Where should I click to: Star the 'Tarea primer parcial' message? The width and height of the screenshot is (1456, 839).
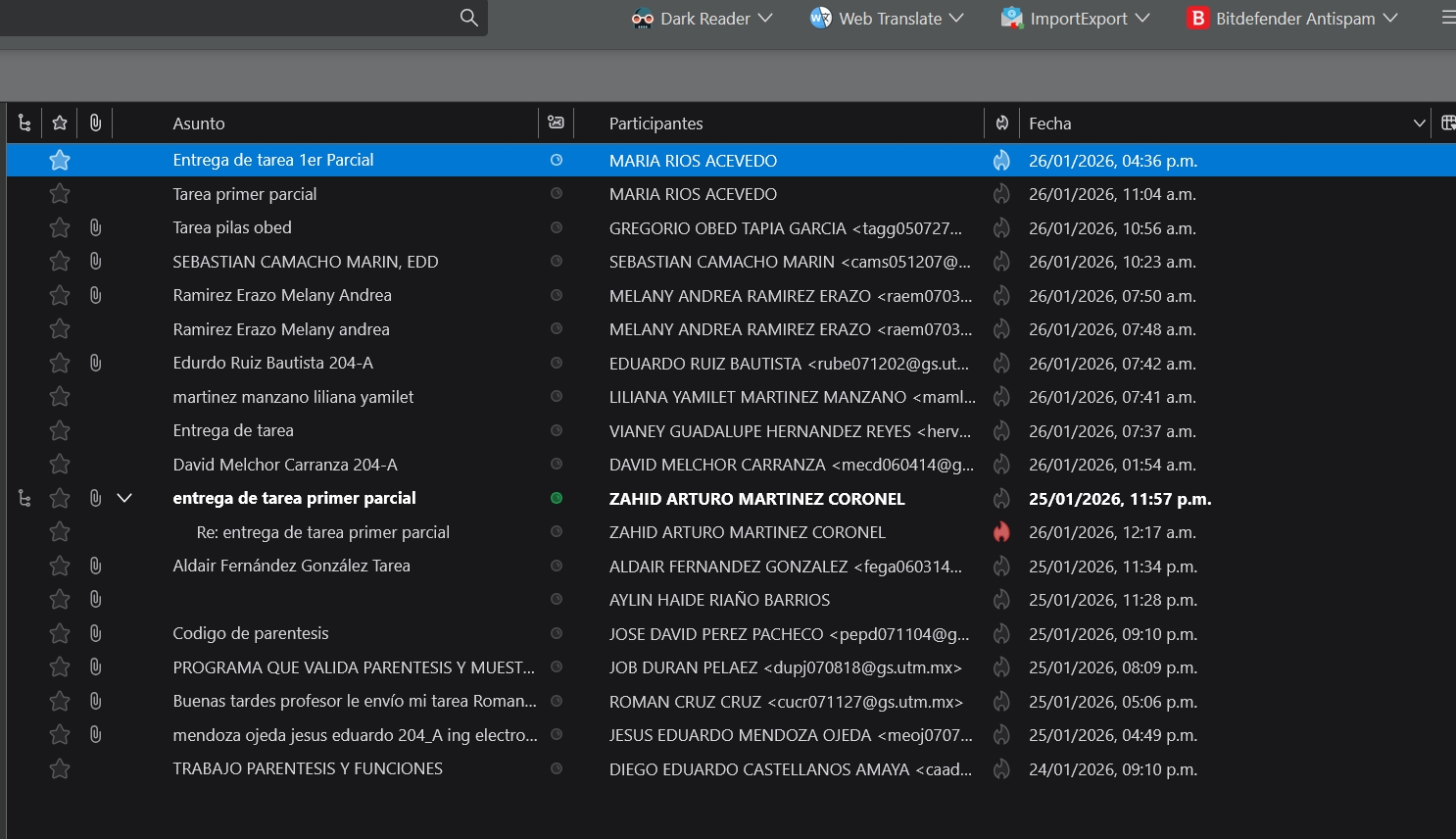point(60,194)
